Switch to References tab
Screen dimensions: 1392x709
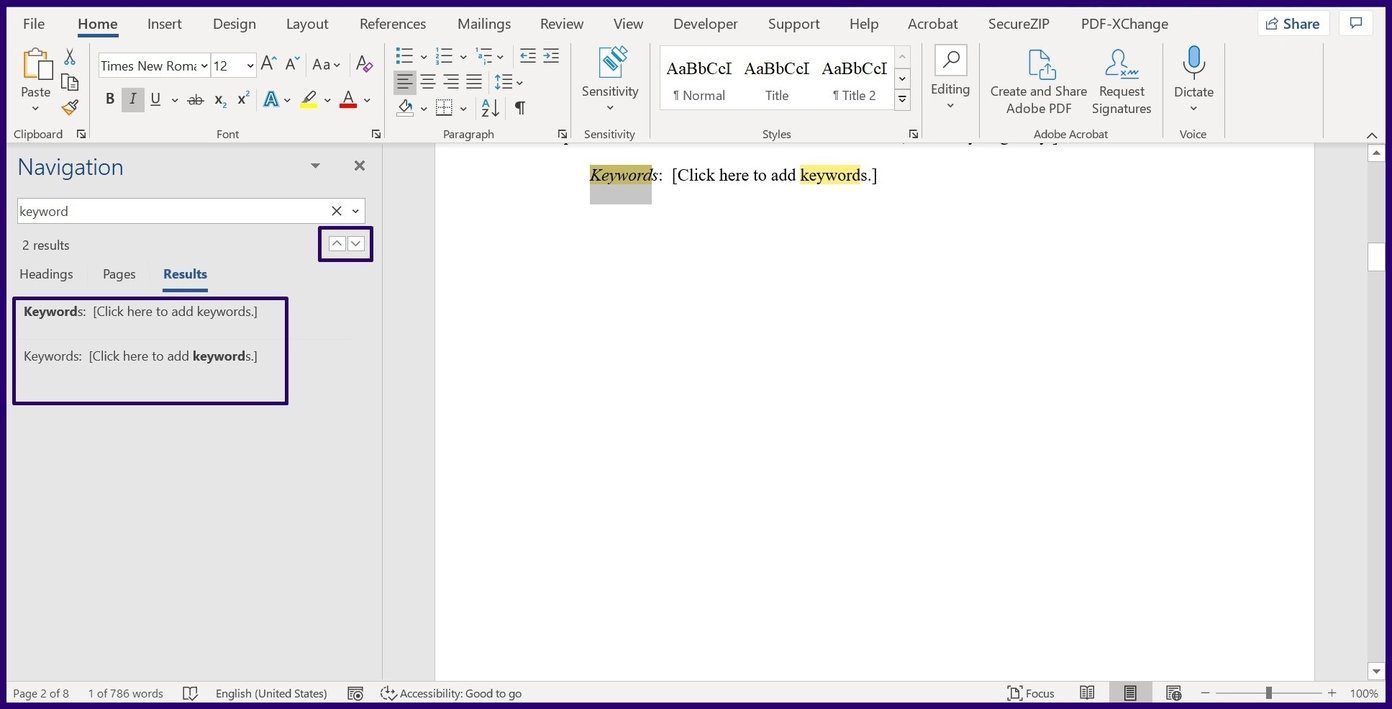(x=393, y=23)
